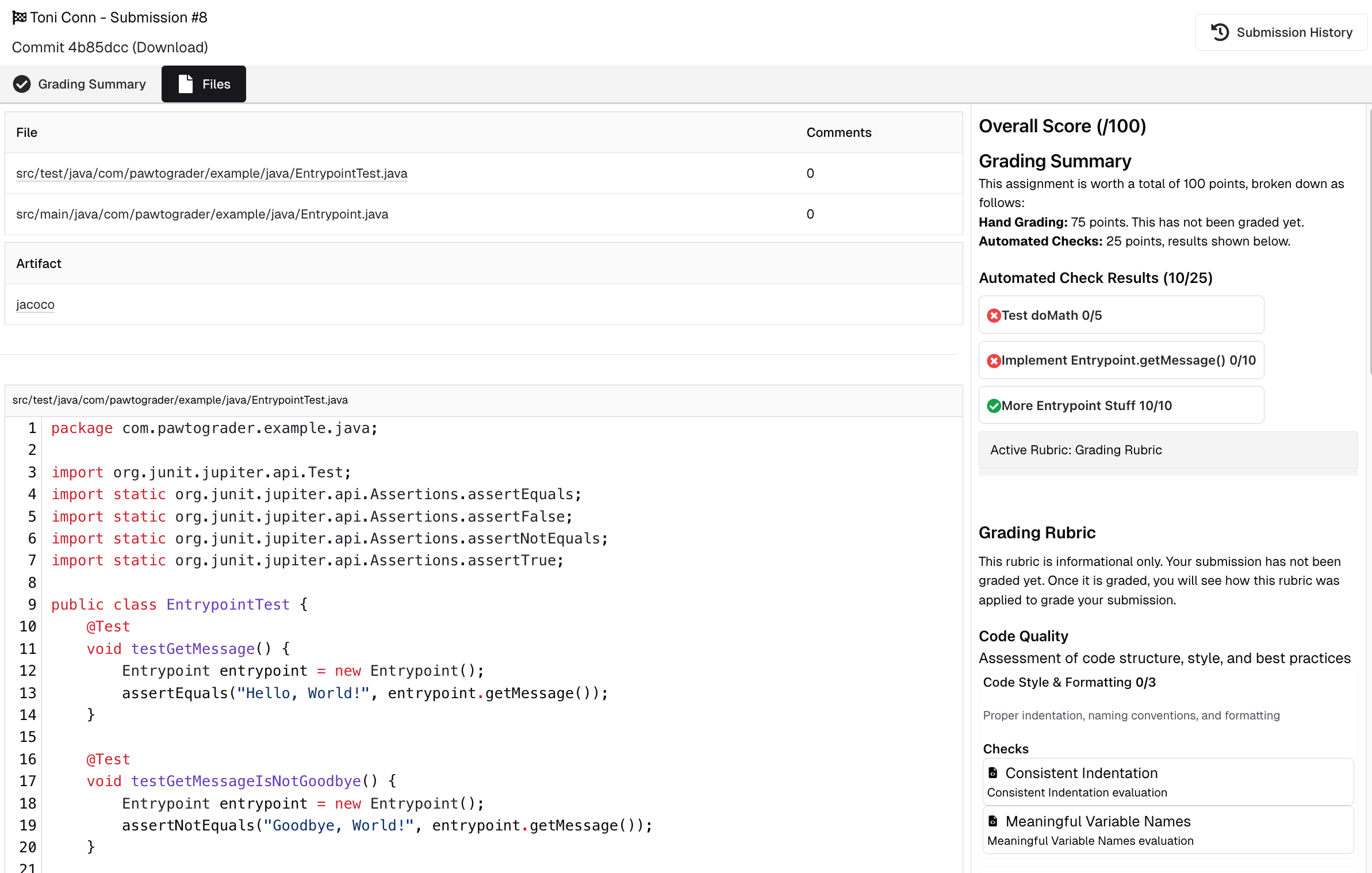The image size is (1372, 873).
Task: Click the checkmark icon in Grading Summary tab
Action: pos(22,84)
